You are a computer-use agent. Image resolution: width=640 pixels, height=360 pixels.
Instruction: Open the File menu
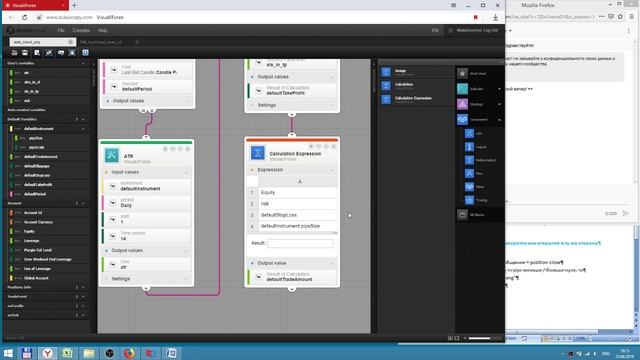pos(61,31)
